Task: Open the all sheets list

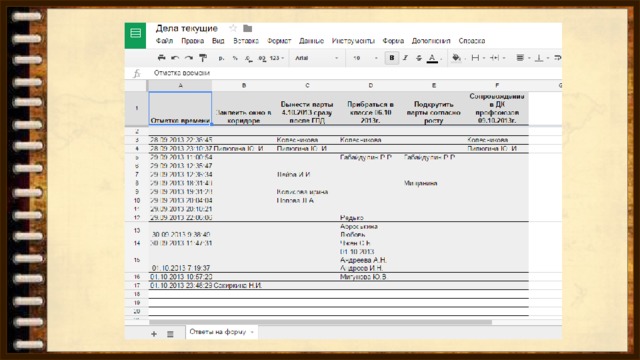Action: [170, 334]
